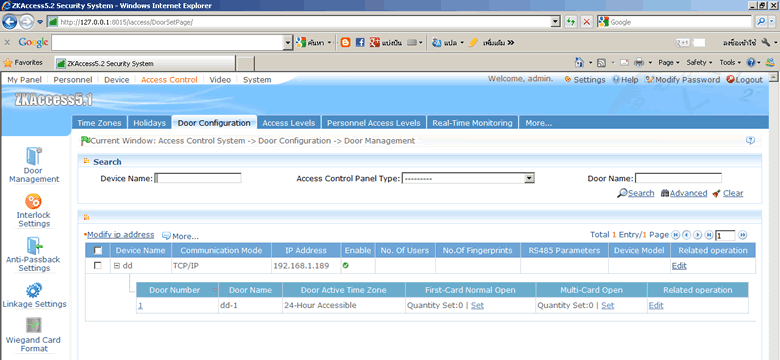
Task: Open the System menu
Action: coord(257,80)
